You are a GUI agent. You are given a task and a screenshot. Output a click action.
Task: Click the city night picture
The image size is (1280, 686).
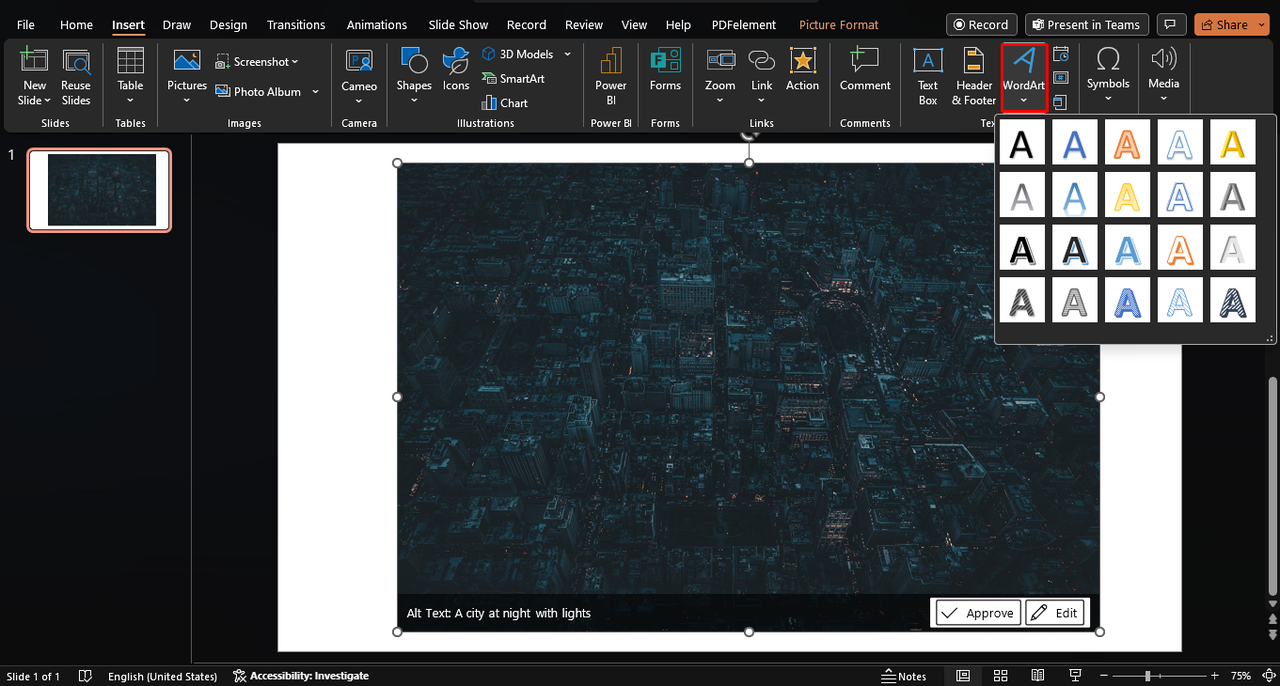tap(748, 397)
